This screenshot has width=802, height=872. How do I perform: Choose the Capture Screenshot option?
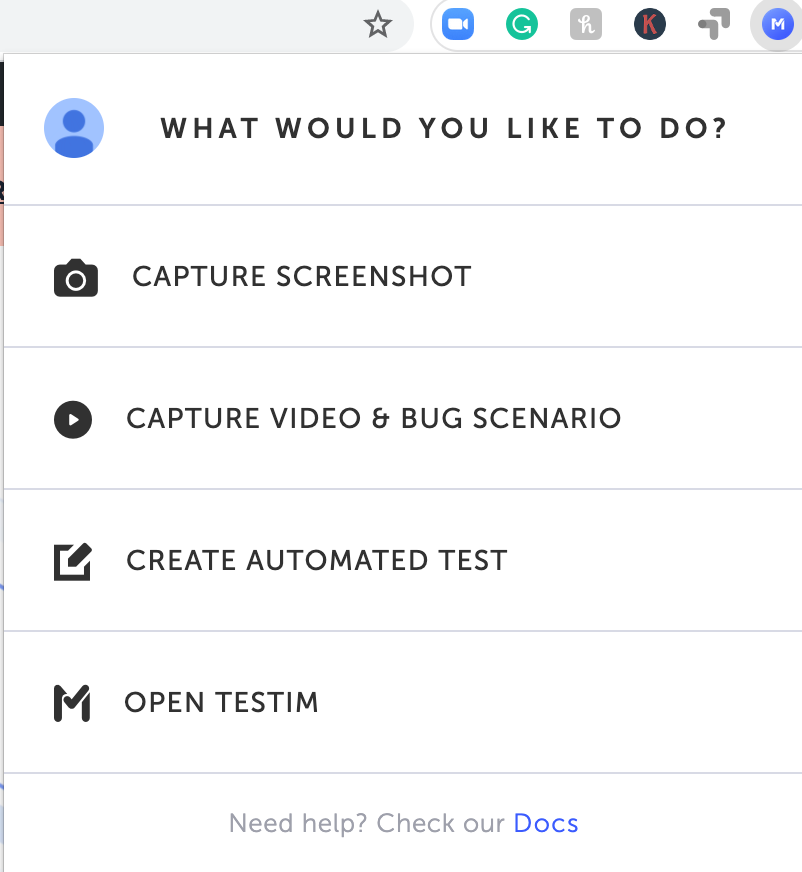[x=299, y=277]
